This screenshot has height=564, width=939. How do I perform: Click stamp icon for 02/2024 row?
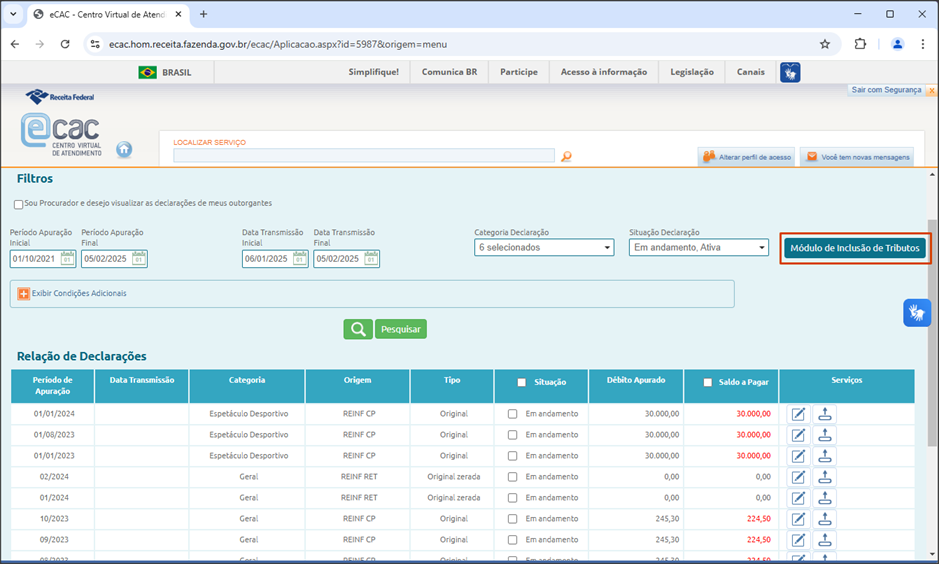[x=825, y=477]
